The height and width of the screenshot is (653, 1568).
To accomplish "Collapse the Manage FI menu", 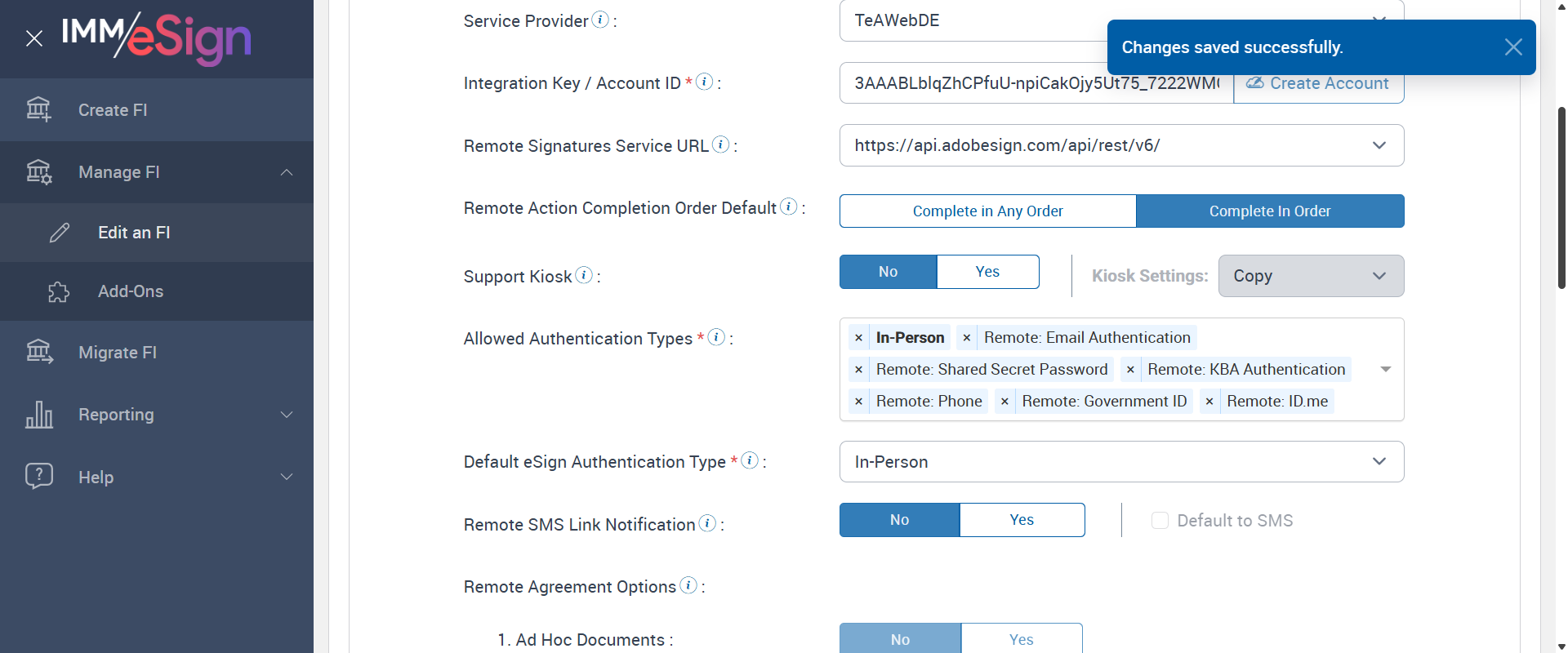I will tap(287, 172).
